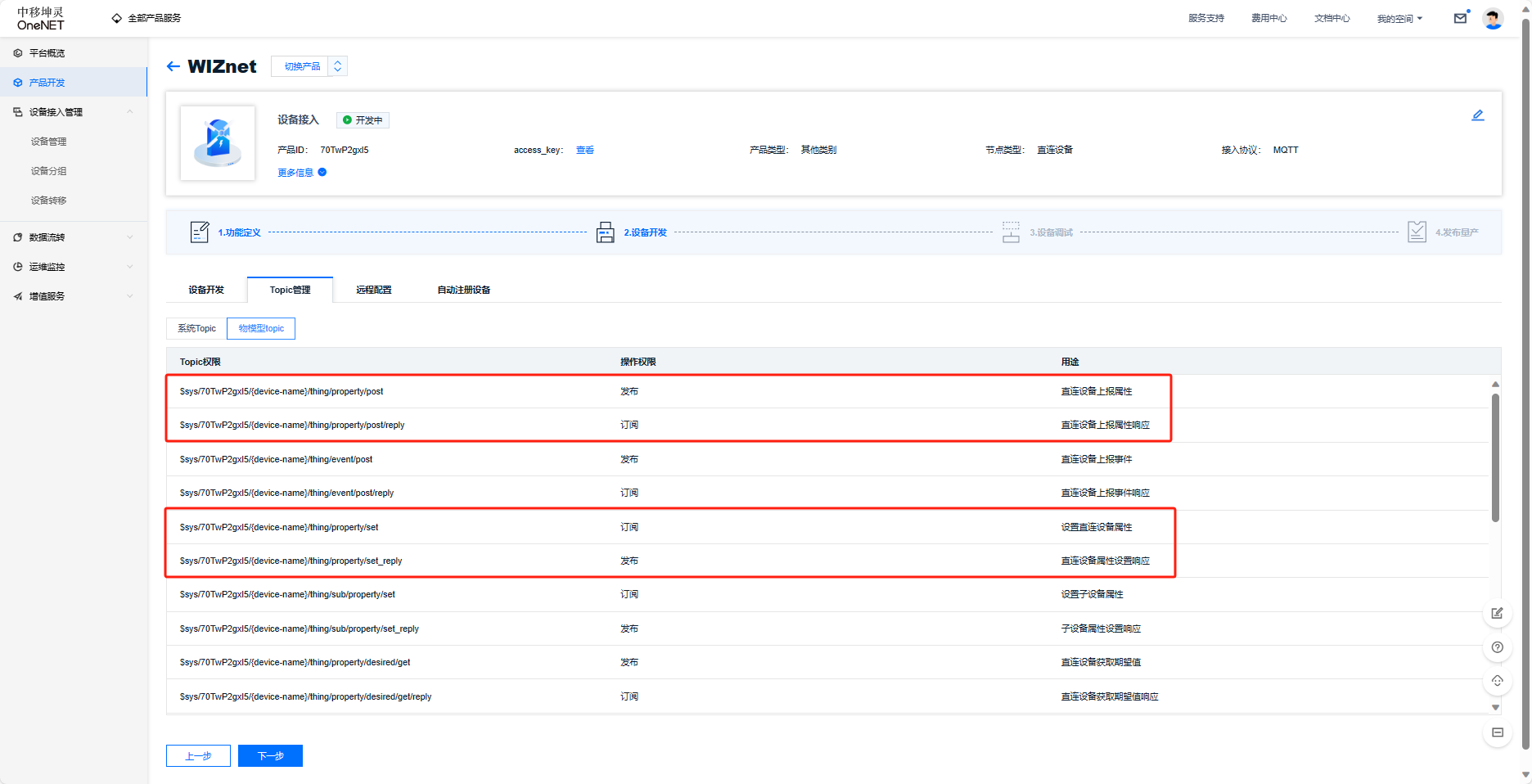Click the floating help question mark icon
Viewport: 1532px width, 784px height.
pyautogui.click(x=1497, y=647)
